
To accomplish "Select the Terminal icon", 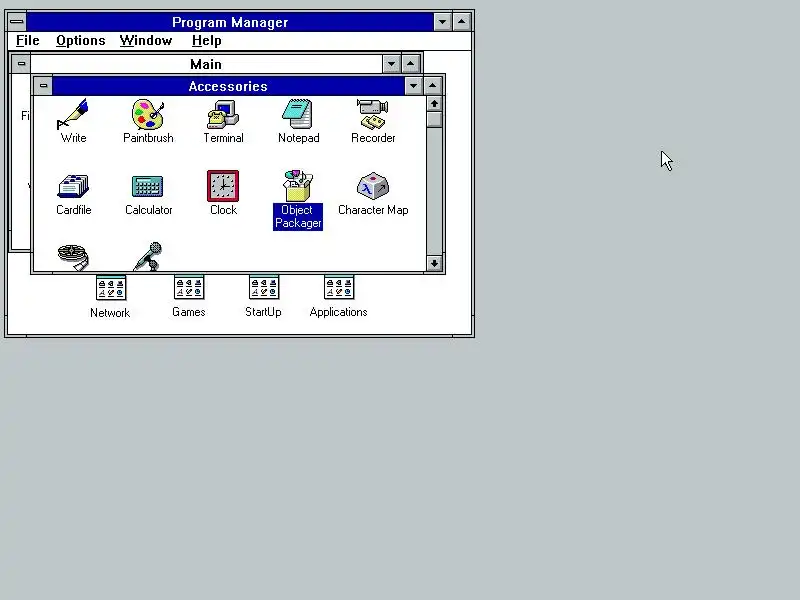I will [223, 114].
